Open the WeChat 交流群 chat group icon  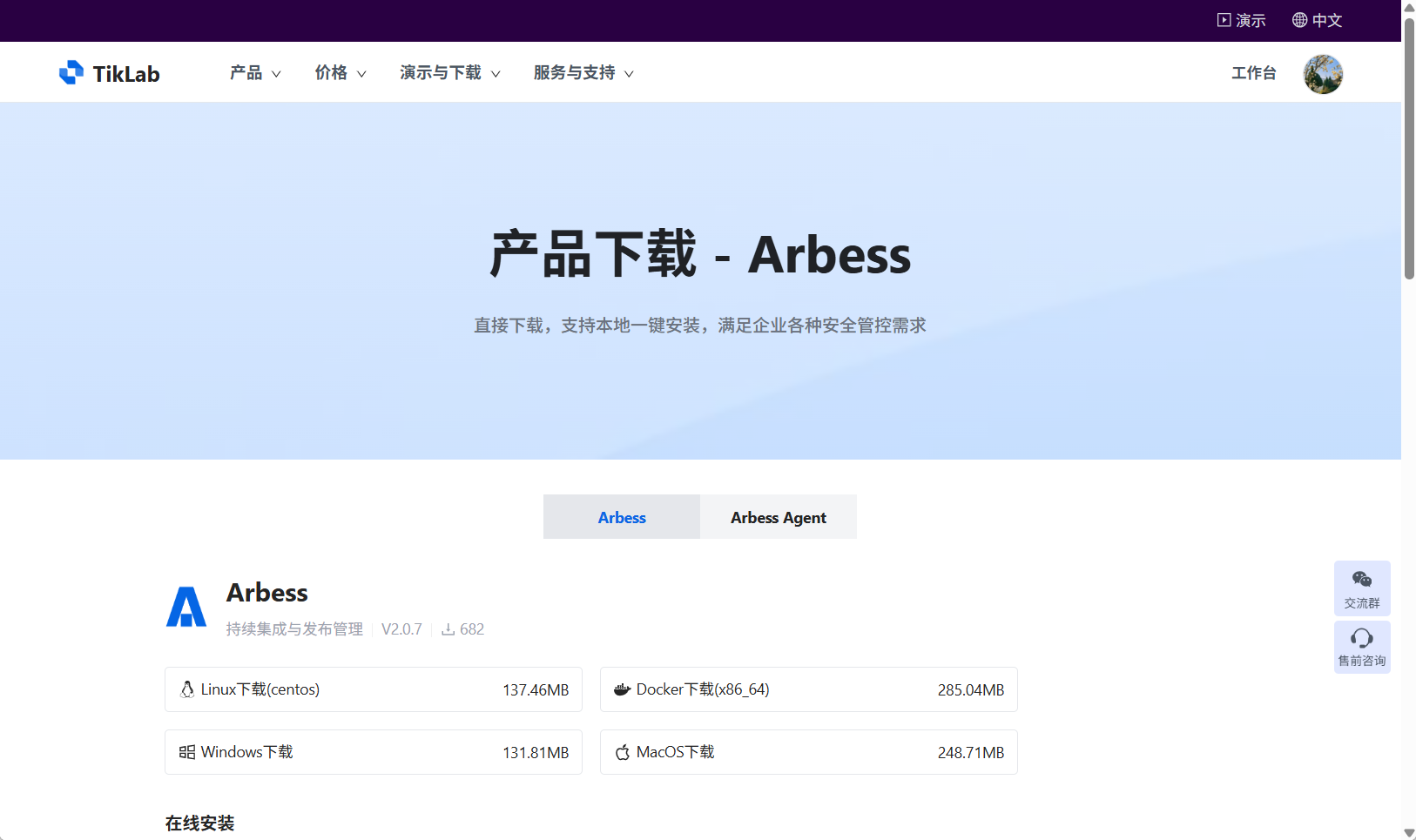(1362, 580)
